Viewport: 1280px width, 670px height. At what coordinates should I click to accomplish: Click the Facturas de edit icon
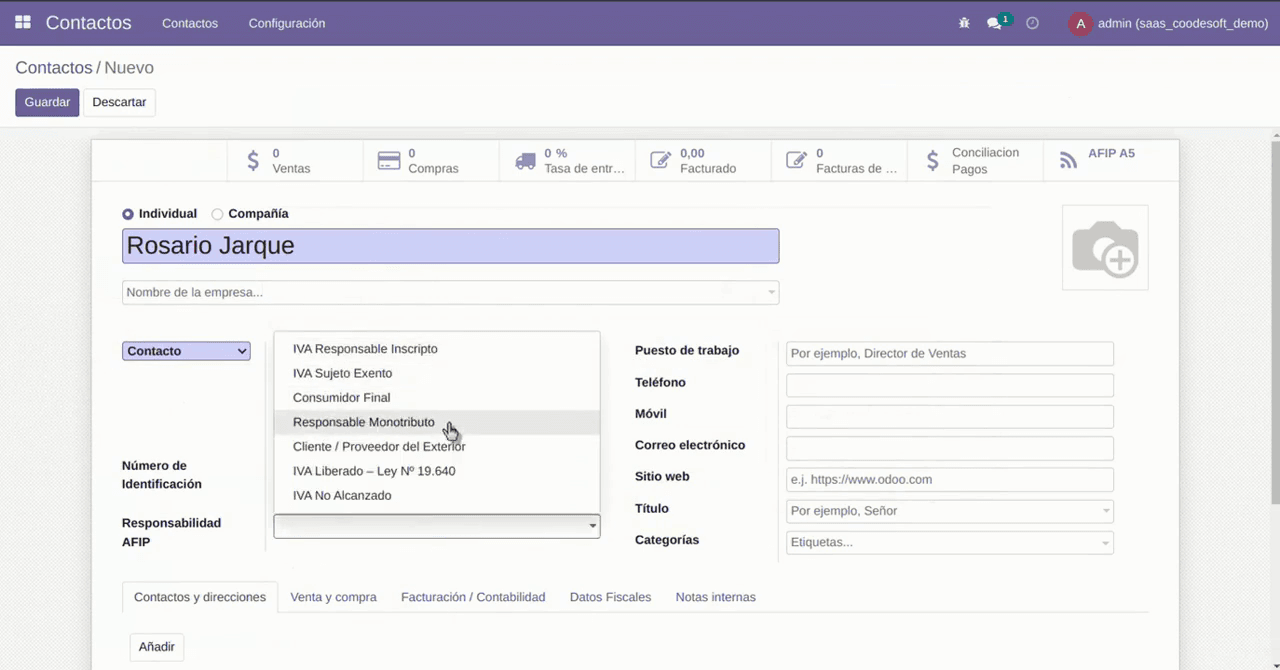[x=796, y=160]
